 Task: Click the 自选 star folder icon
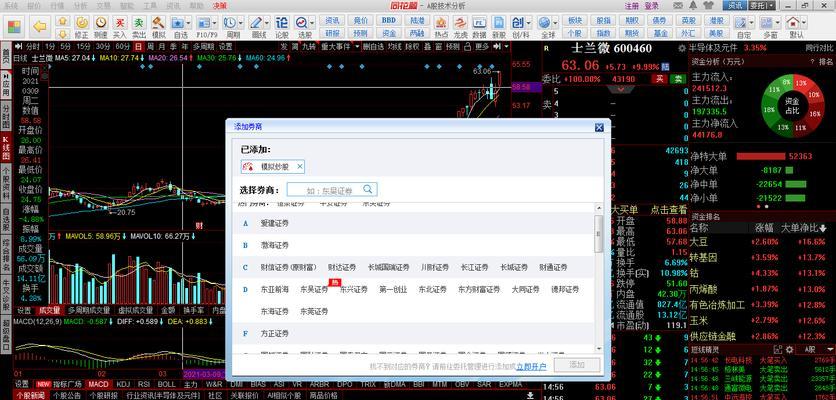point(178,22)
